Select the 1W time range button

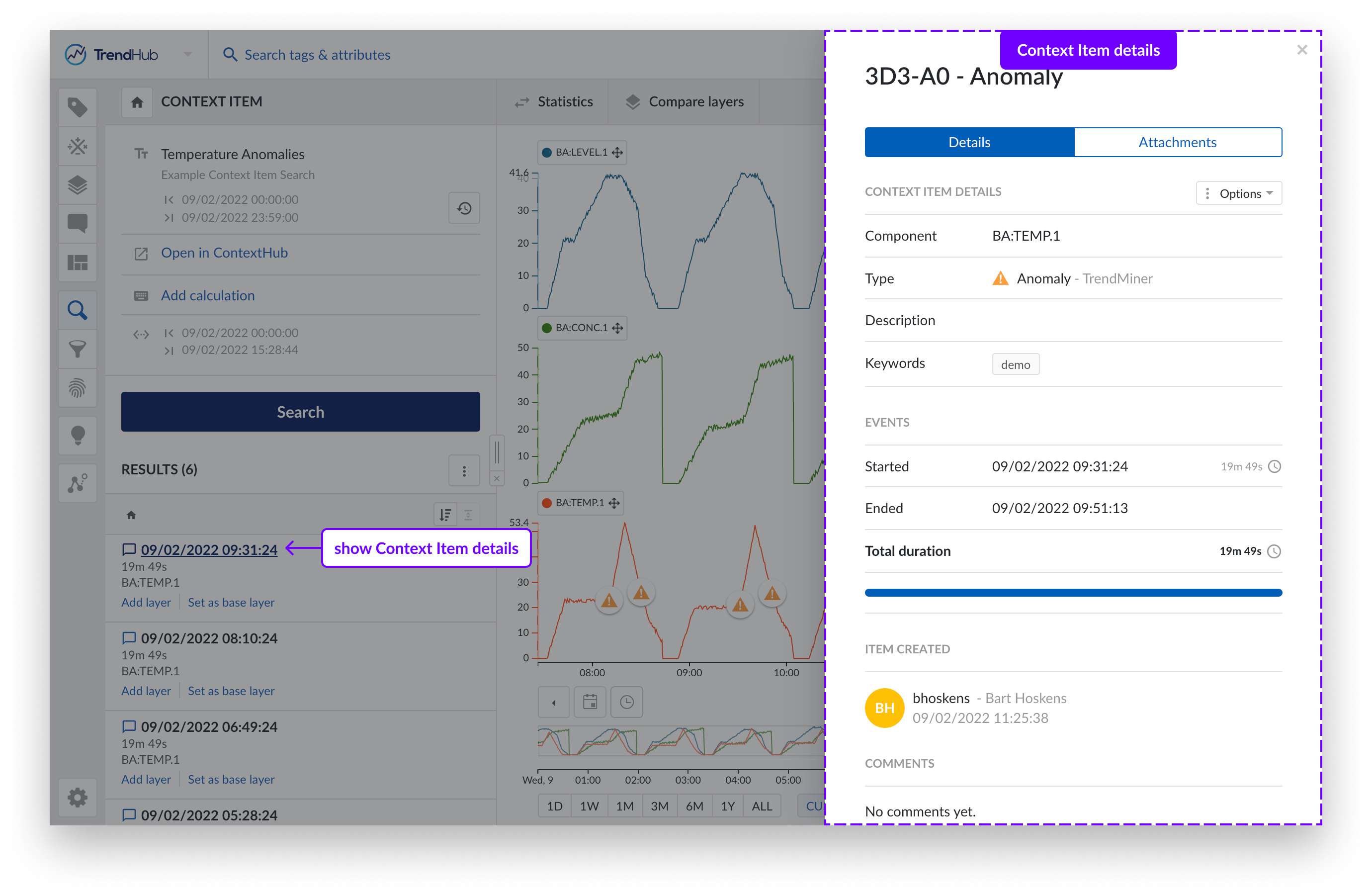(589, 805)
